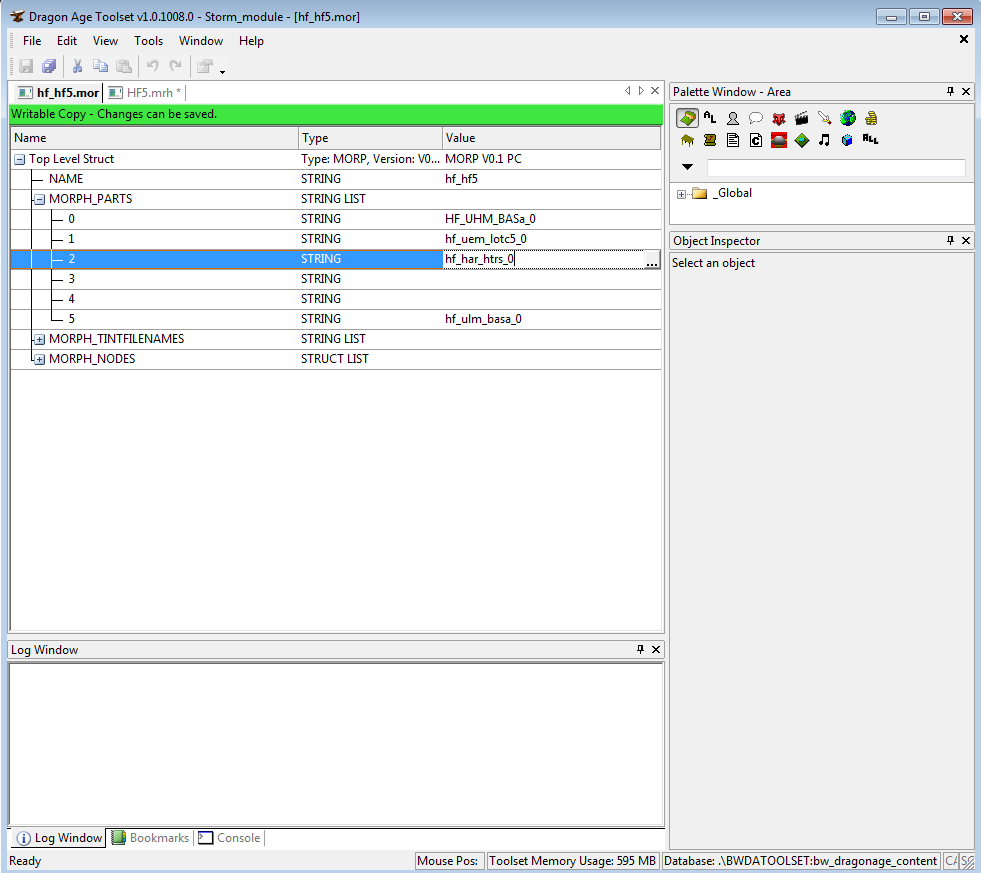981x873 pixels.
Task: Open the palette filter dropdown arrow
Action: 687,167
